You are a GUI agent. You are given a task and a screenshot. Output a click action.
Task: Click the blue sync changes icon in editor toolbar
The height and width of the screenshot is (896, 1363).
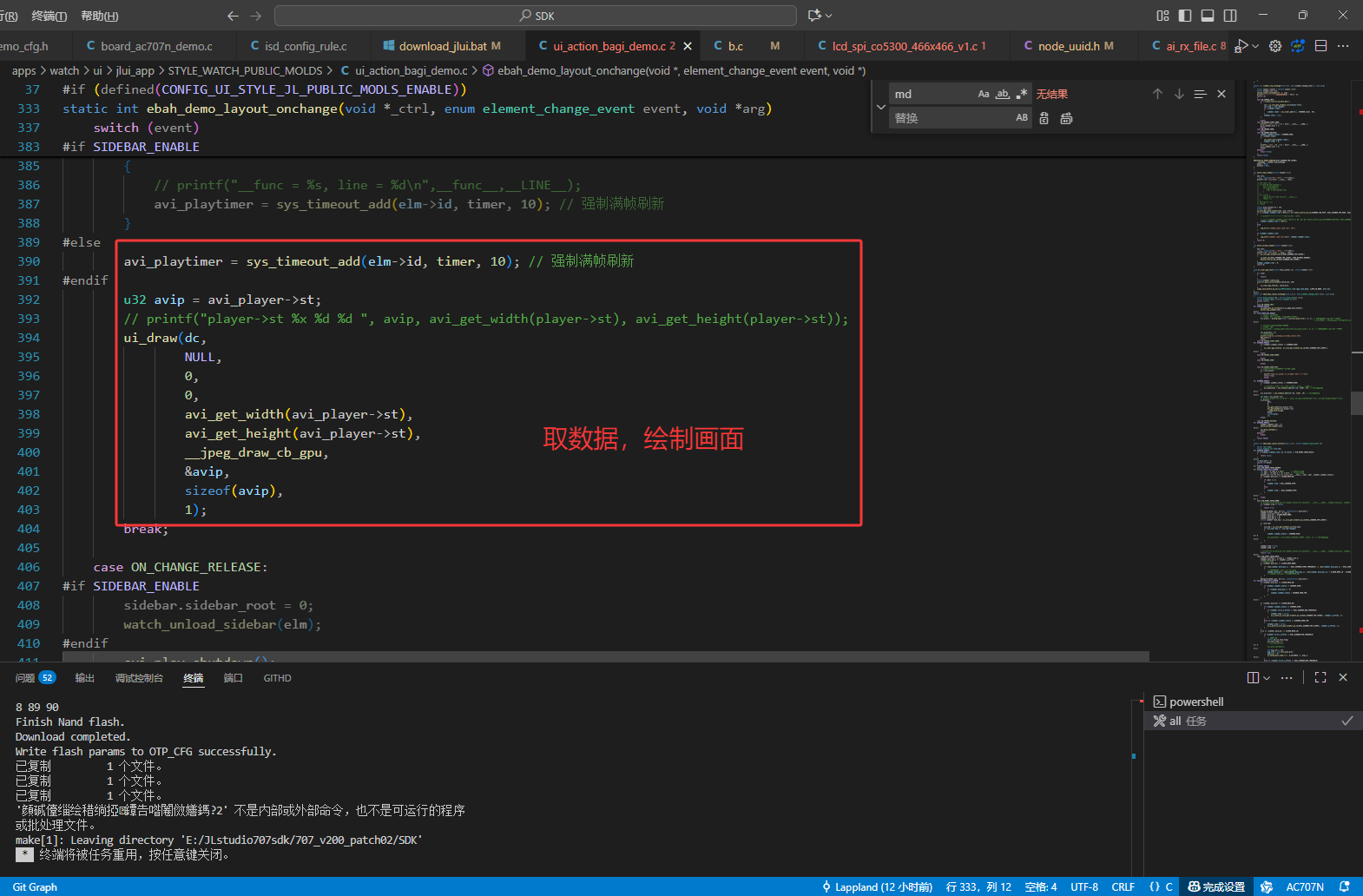[x=1298, y=46]
